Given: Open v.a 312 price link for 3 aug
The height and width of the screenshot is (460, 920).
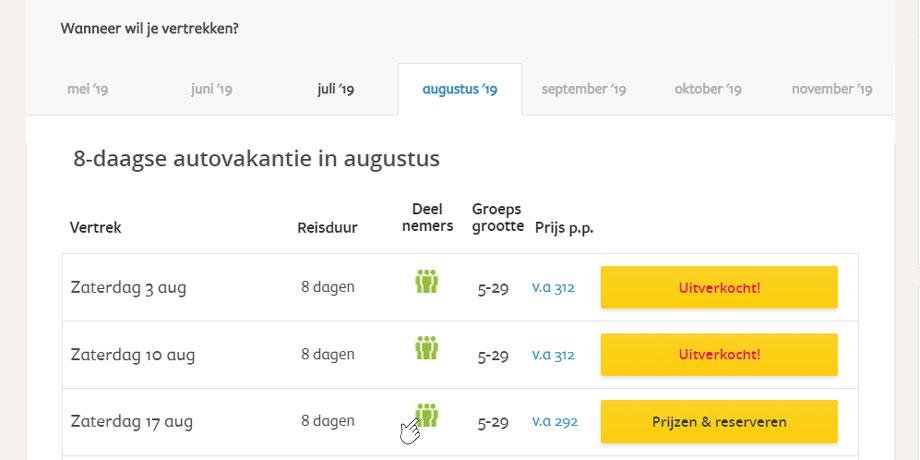Looking at the screenshot, I should pyautogui.click(x=553, y=288).
